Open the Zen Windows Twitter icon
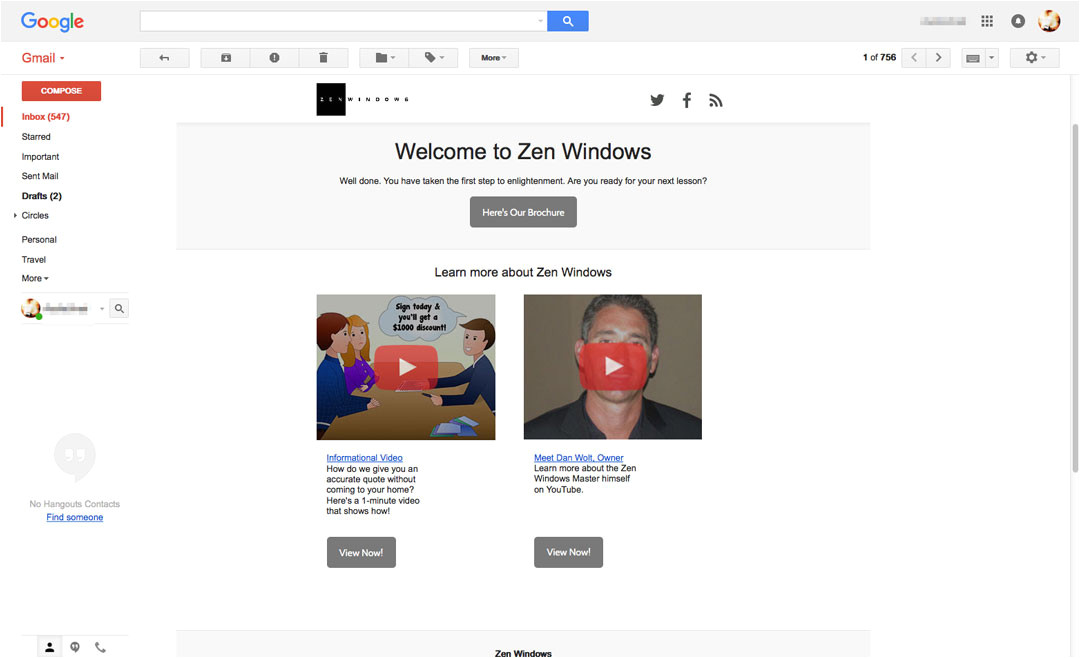Viewport: 1080px width, 658px height. point(657,100)
